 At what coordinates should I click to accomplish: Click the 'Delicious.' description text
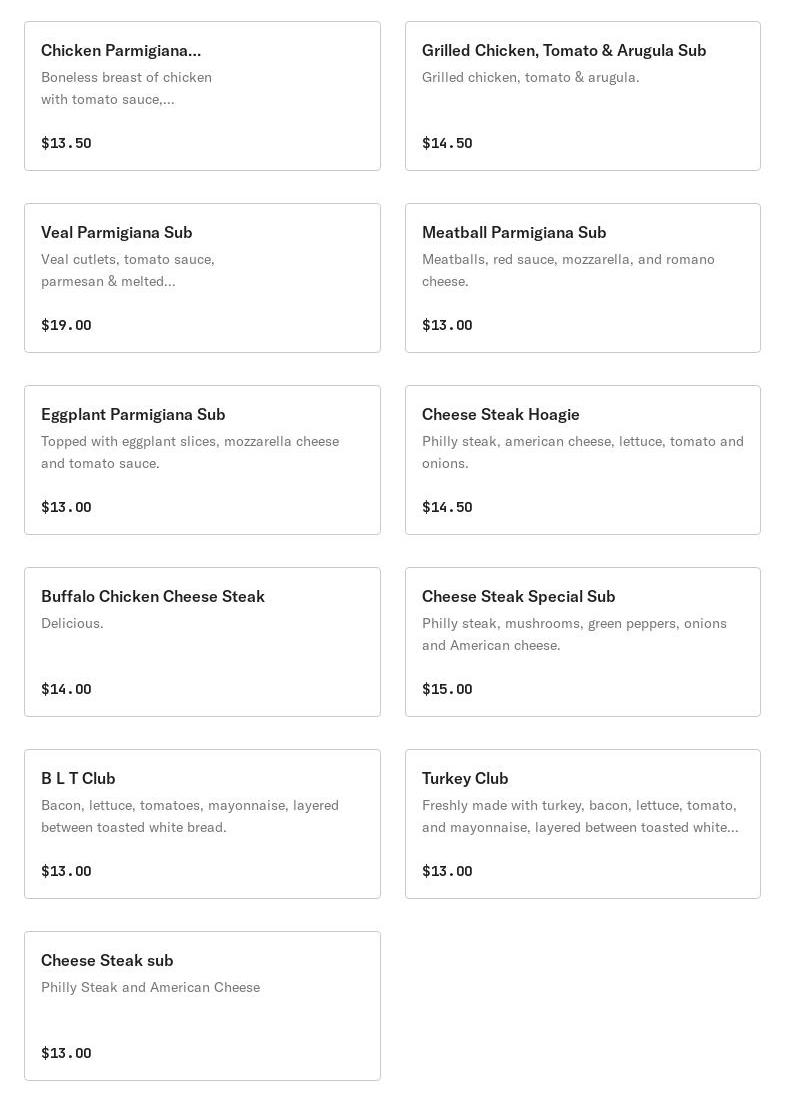coord(72,623)
